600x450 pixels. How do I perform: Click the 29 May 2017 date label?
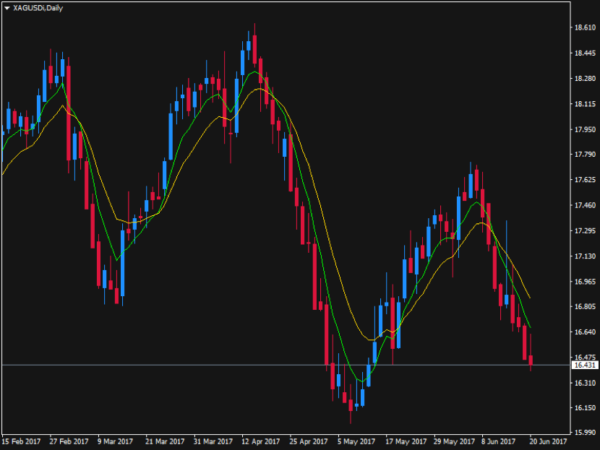[x=453, y=442]
